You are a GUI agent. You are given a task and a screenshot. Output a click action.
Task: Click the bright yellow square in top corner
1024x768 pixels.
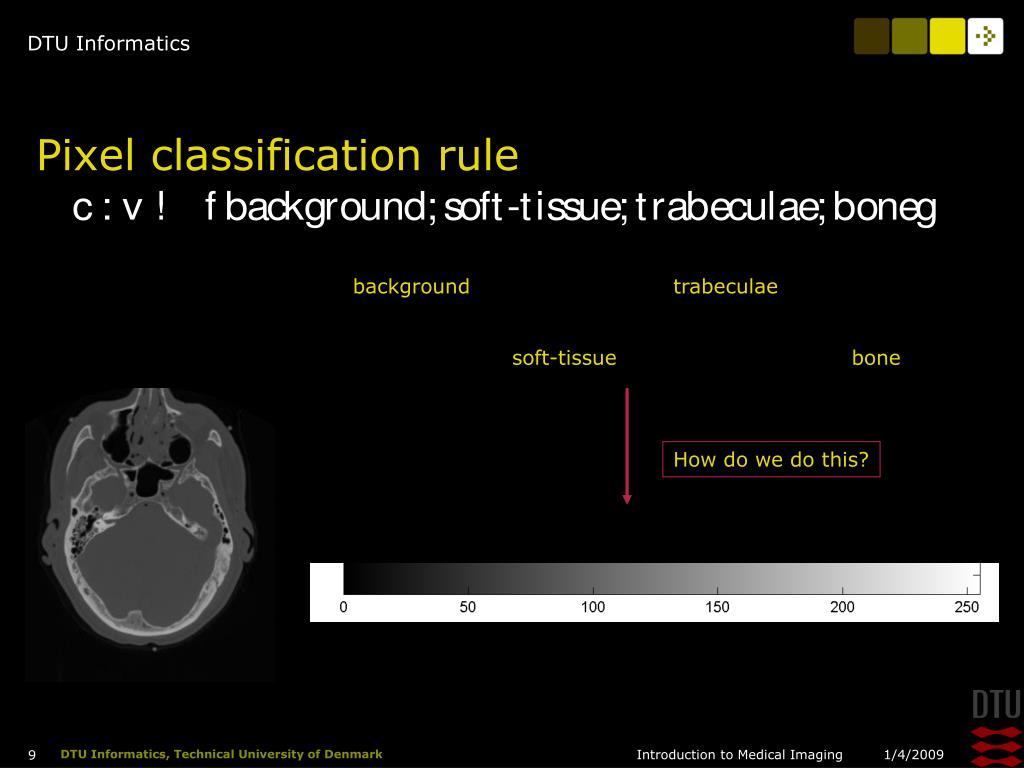pyautogui.click(x=947, y=36)
